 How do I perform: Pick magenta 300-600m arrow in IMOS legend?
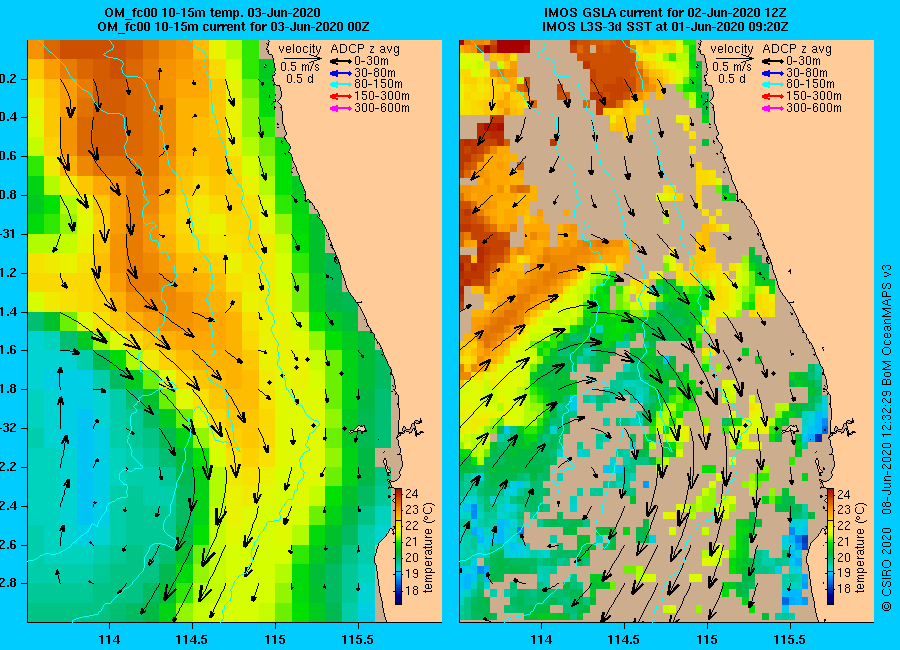(x=773, y=108)
